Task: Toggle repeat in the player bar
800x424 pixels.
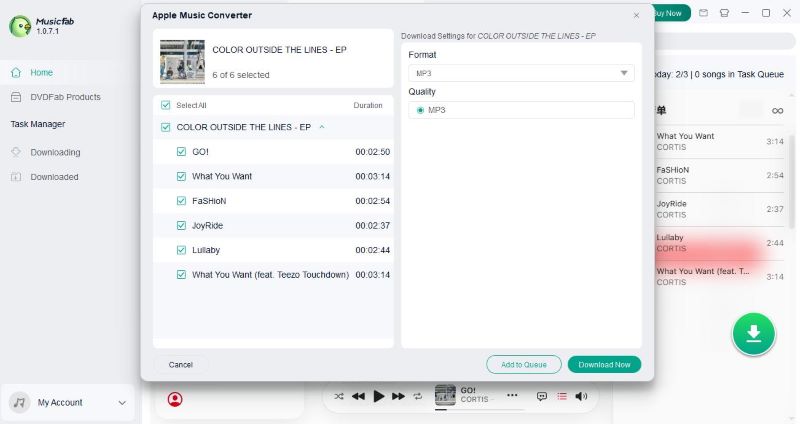Action: coord(418,396)
